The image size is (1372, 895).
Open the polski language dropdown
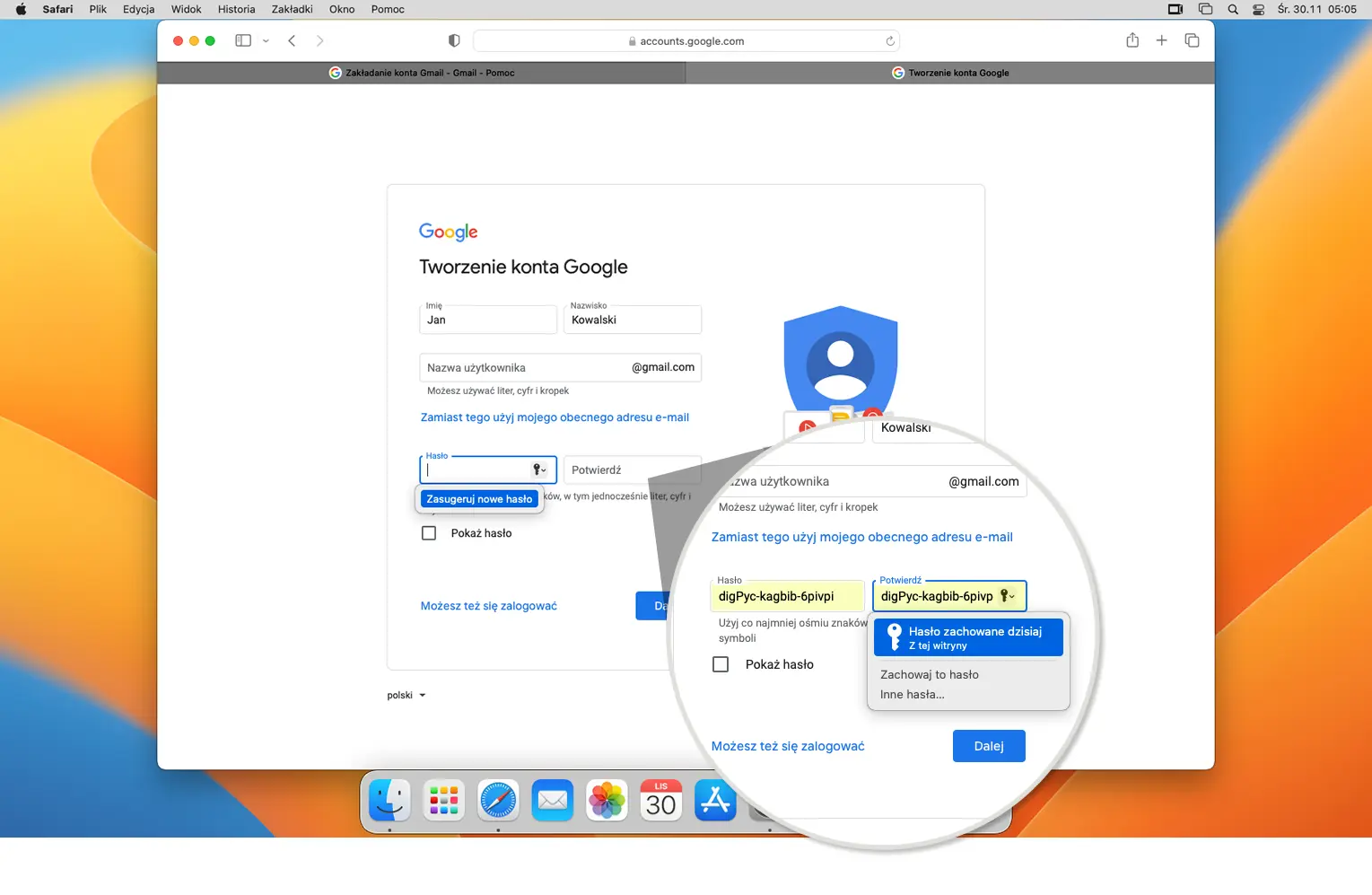pos(406,695)
